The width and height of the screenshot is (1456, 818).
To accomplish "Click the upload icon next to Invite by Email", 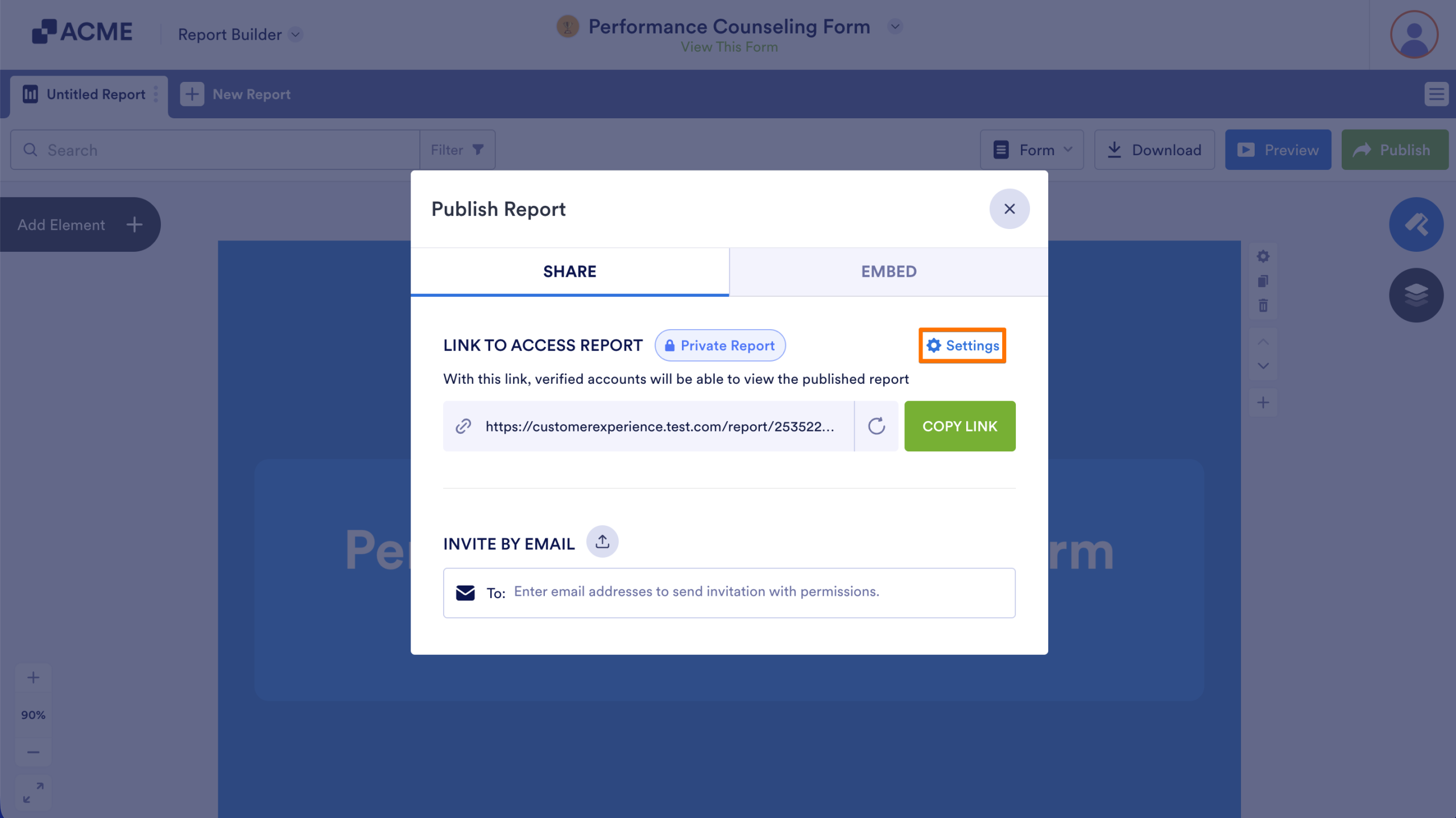I will point(602,541).
